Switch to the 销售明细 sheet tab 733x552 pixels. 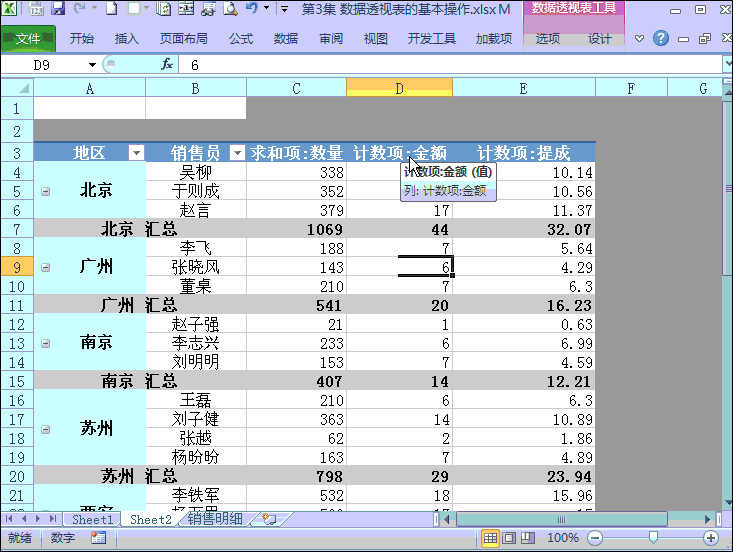tap(215, 518)
